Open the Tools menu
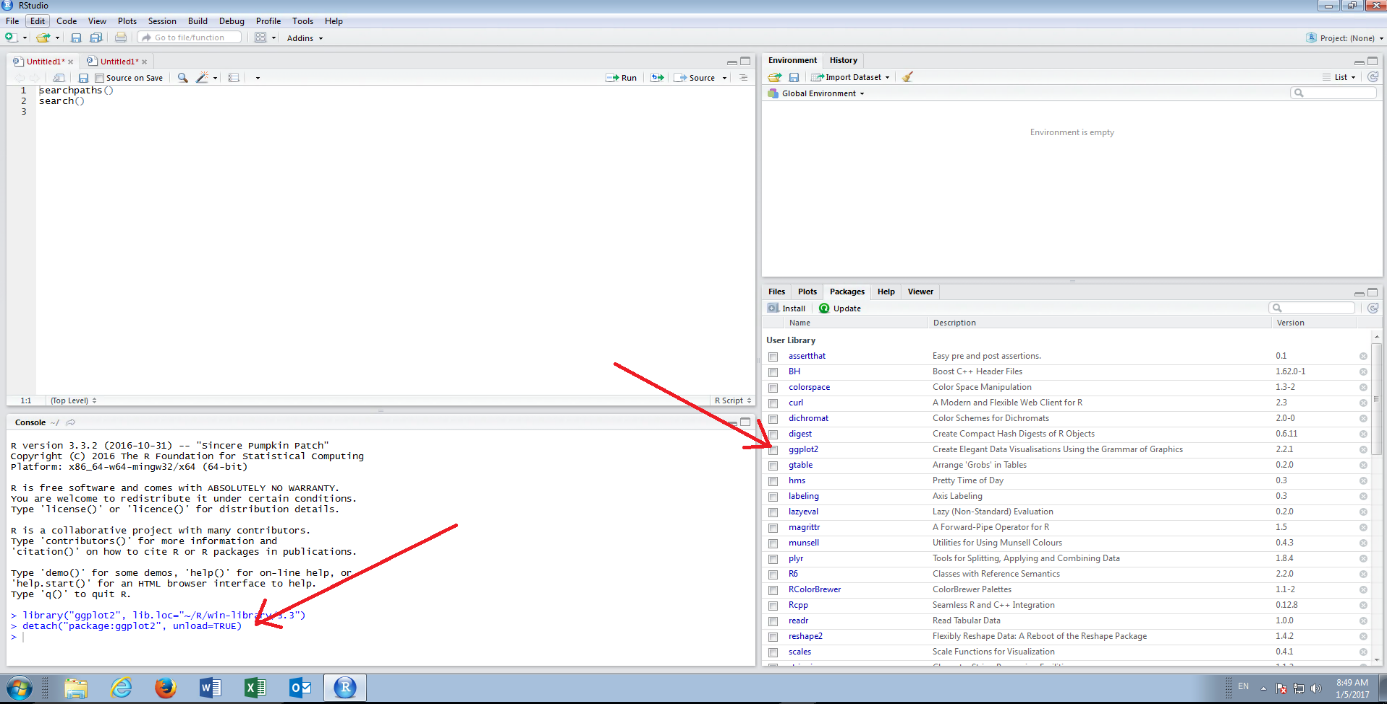 [x=303, y=21]
